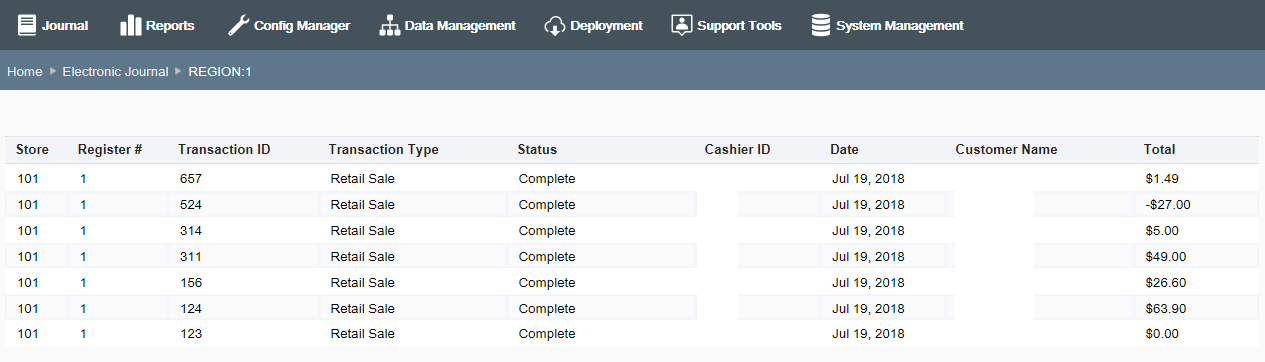
Task: Select transaction ID 156
Action: [191, 283]
